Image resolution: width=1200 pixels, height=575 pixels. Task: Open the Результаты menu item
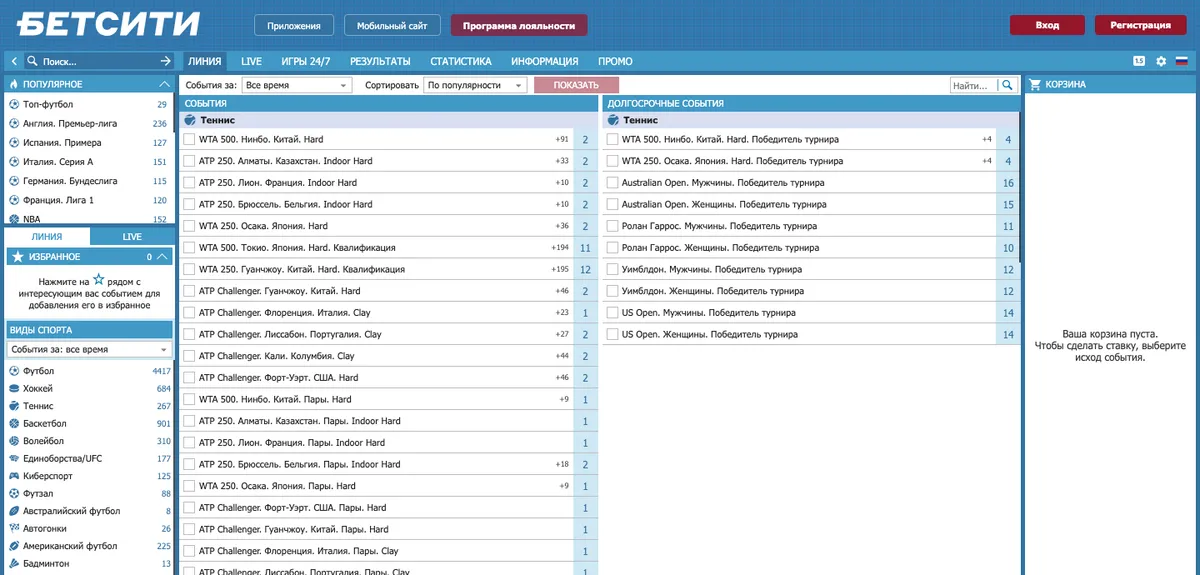pos(380,62)
